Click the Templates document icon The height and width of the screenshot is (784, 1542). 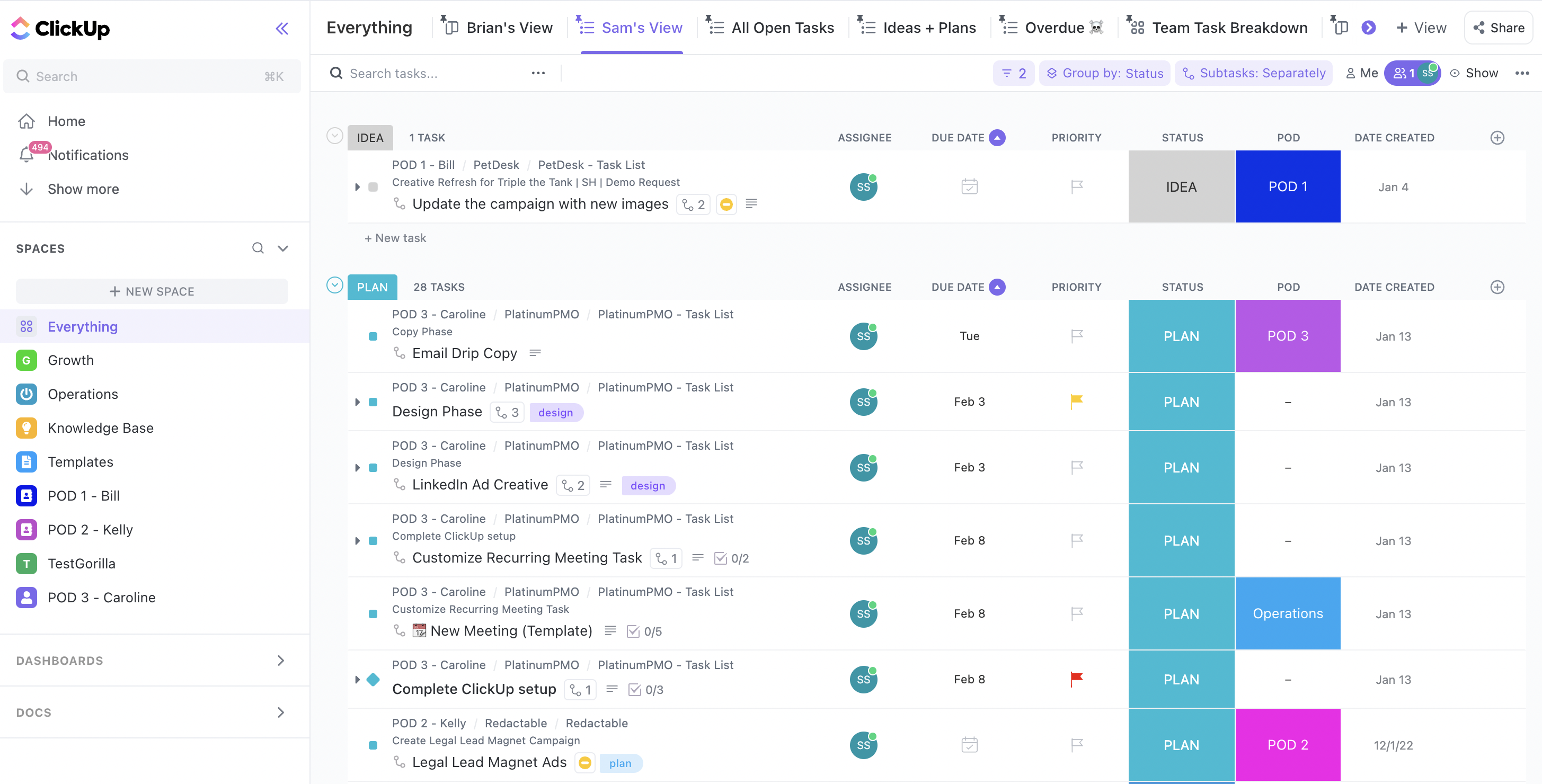click(26, 462)
